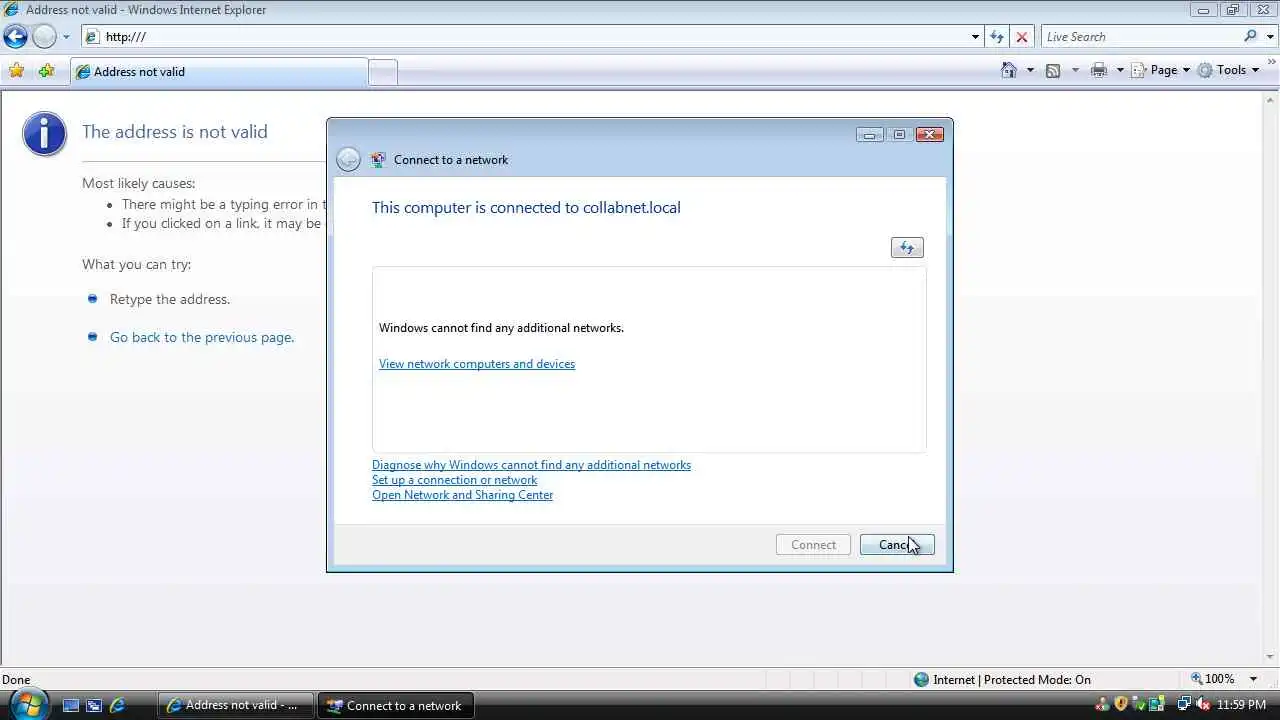Viewport: 1280px width, 720px height.
Task: Click the 100% zoom level button
Action: point(1211,679)
